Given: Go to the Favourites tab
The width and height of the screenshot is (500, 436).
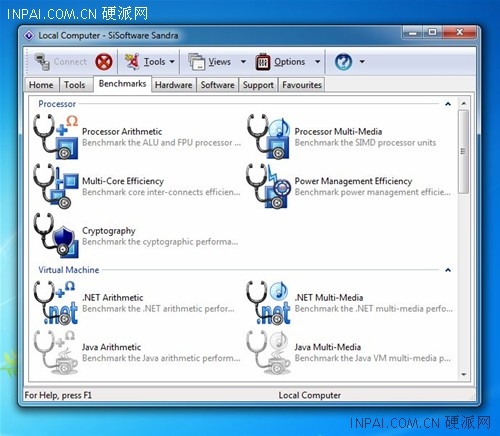Looking at the screenshot, I should (302, 85).
